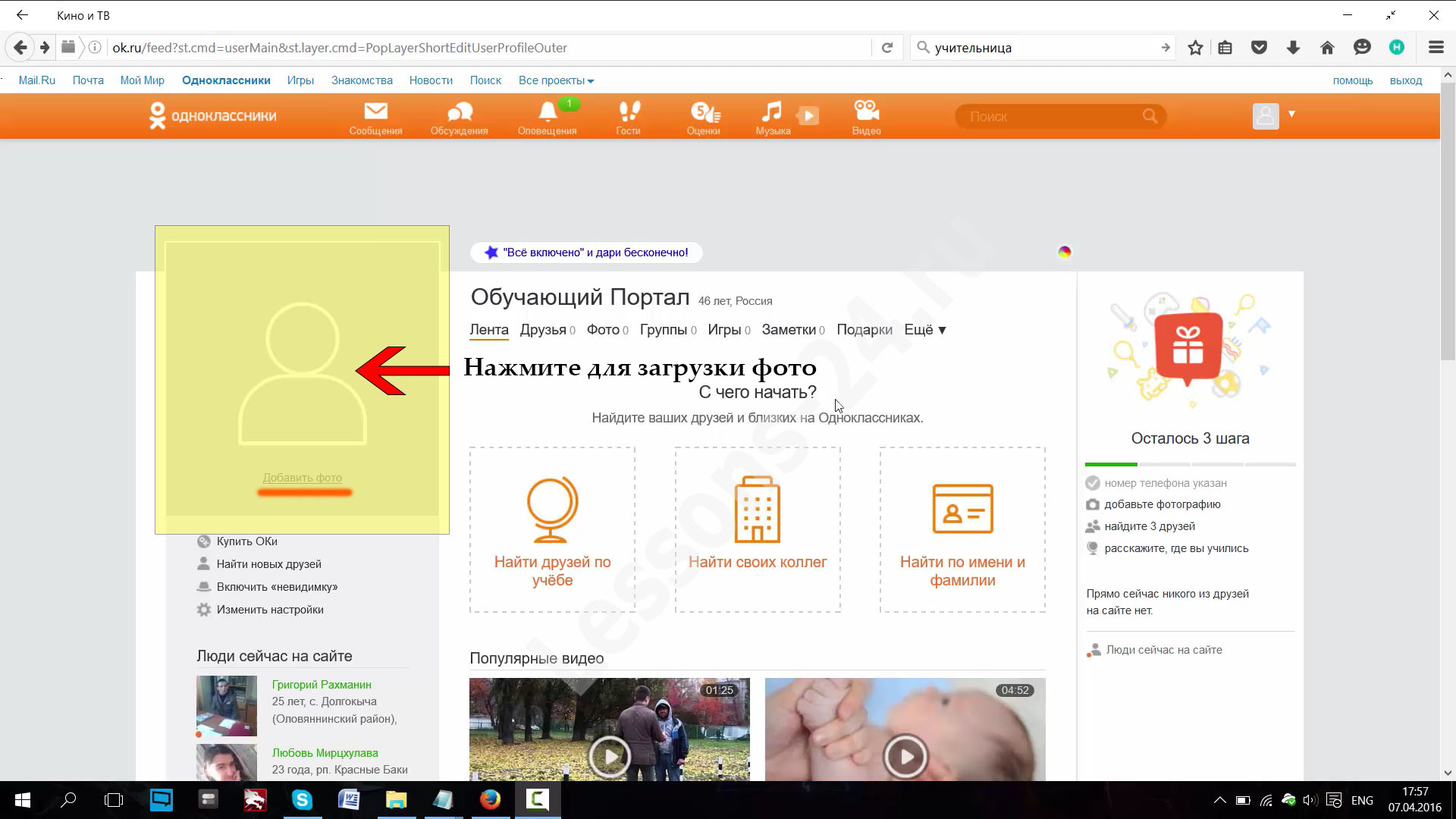Bookmark the page with the star icon
The width and height of the screenshot is (1456, 819).
coord(1195,48)
